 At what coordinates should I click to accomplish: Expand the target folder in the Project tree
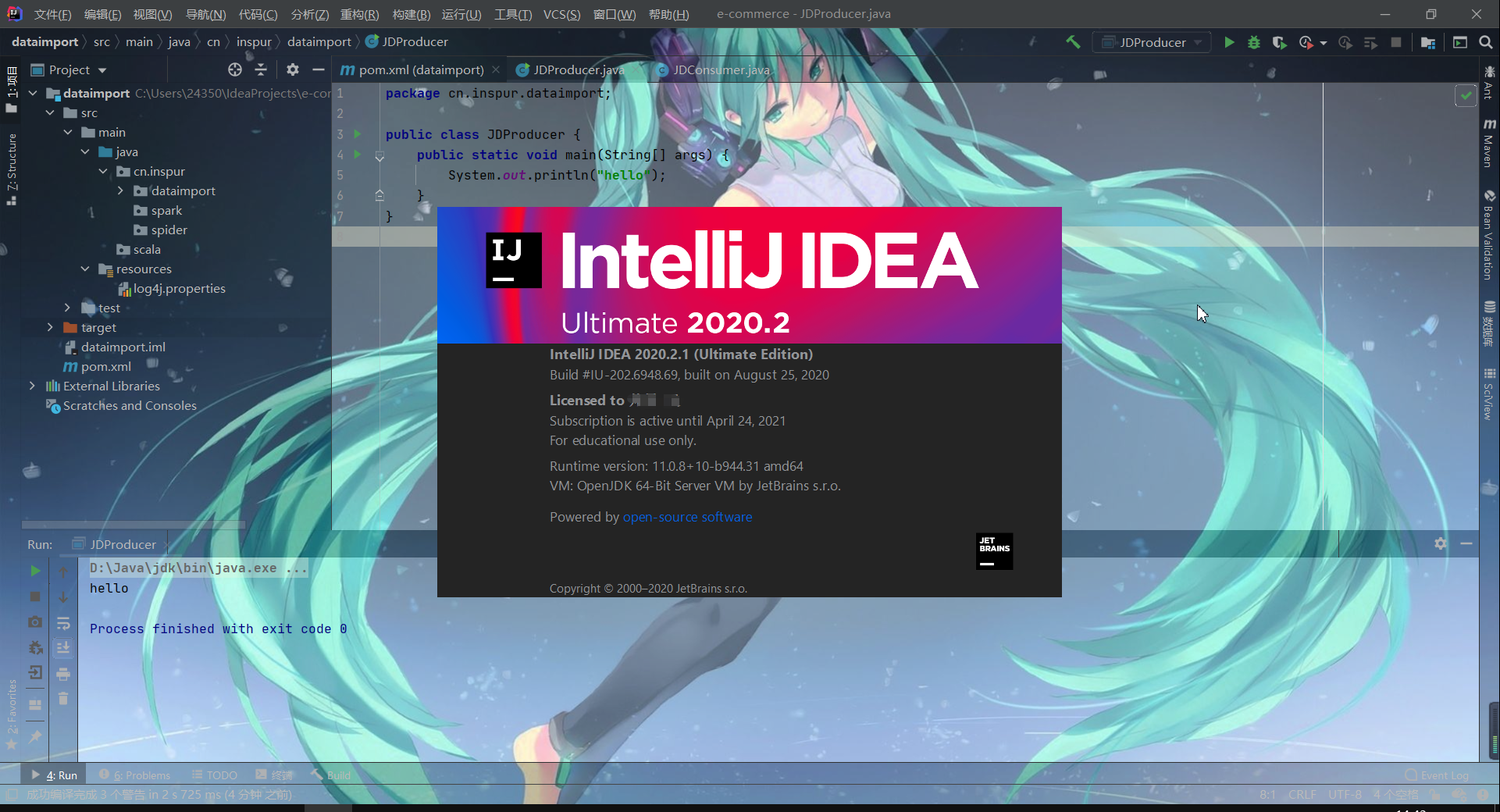pyautogui.click(x=49, y=327)
